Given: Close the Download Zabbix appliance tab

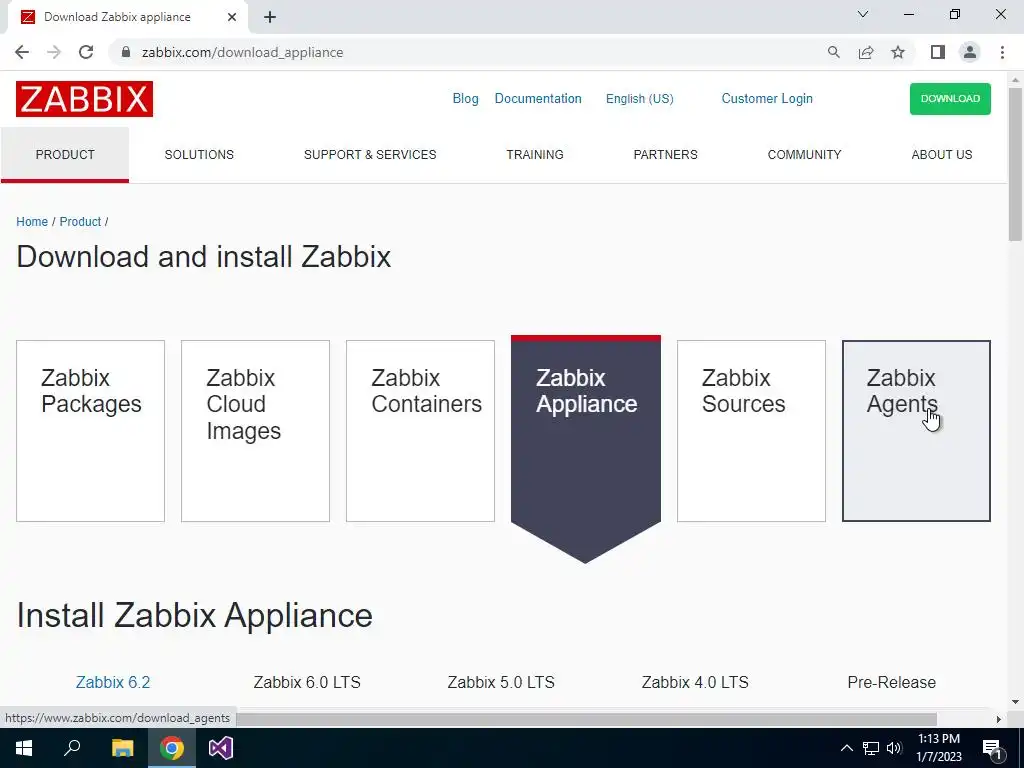Looking at the screenshot, I should [232, 17].
